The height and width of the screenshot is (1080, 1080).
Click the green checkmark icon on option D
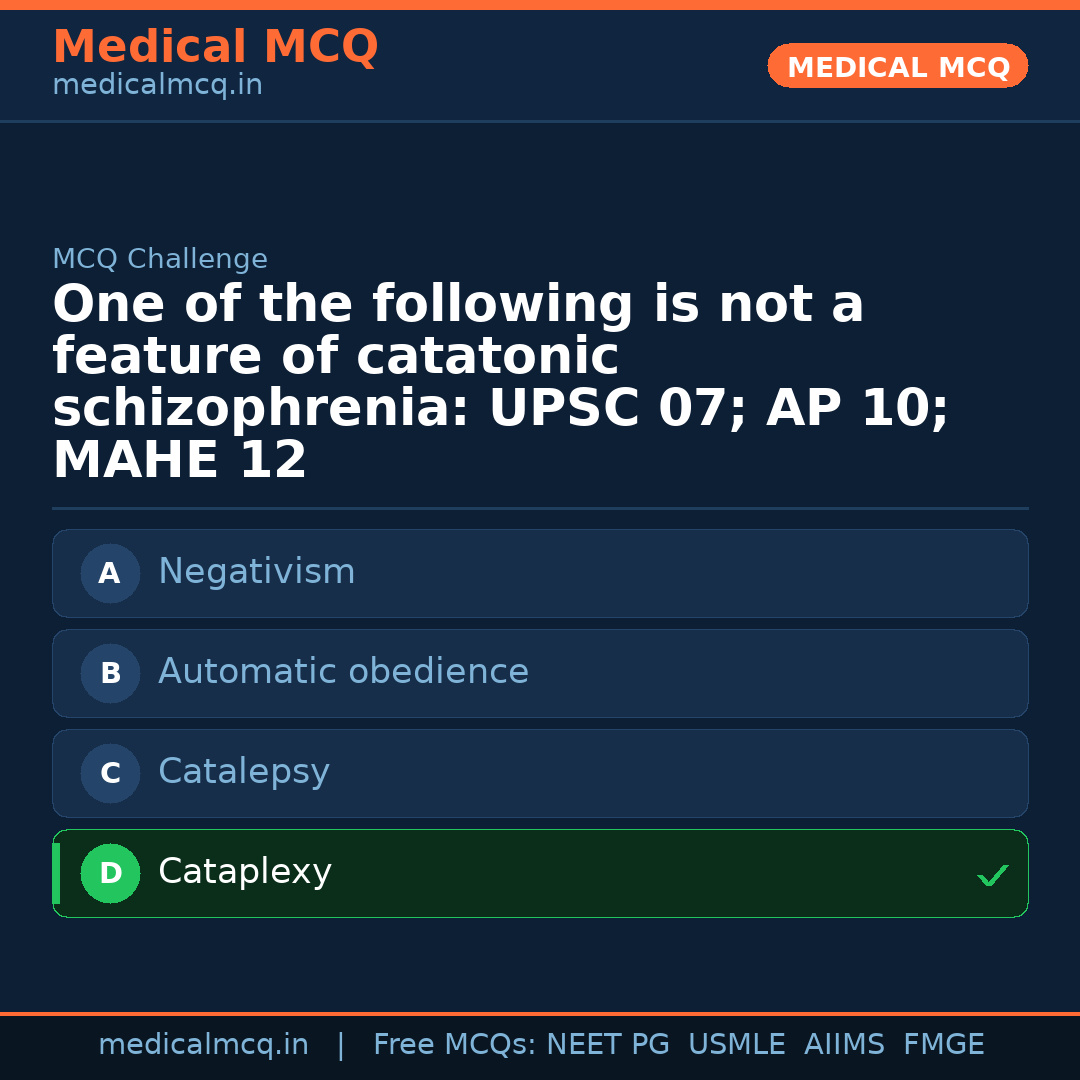(x=992, y=876)
